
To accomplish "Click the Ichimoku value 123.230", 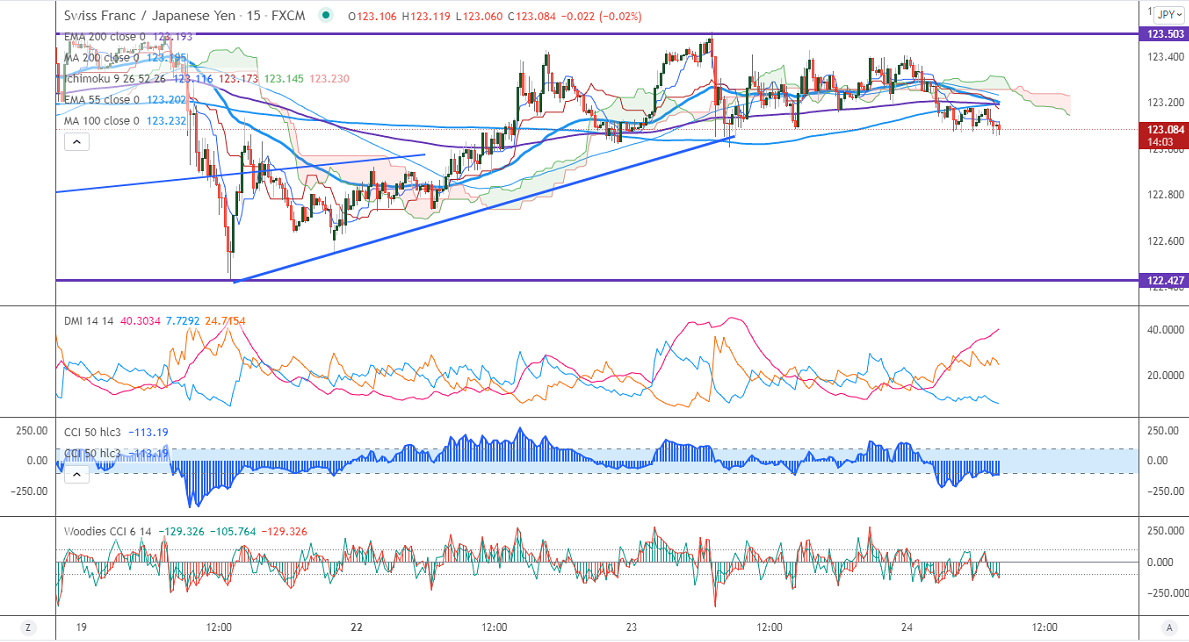I will point(329,79).
